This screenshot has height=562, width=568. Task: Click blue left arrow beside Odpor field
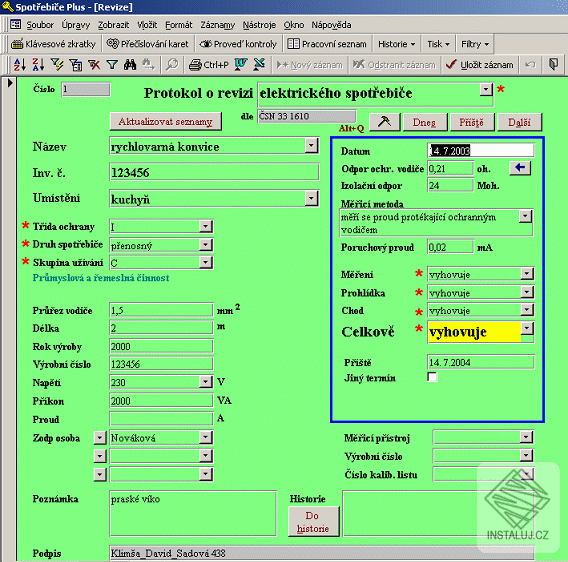[520, 168]
